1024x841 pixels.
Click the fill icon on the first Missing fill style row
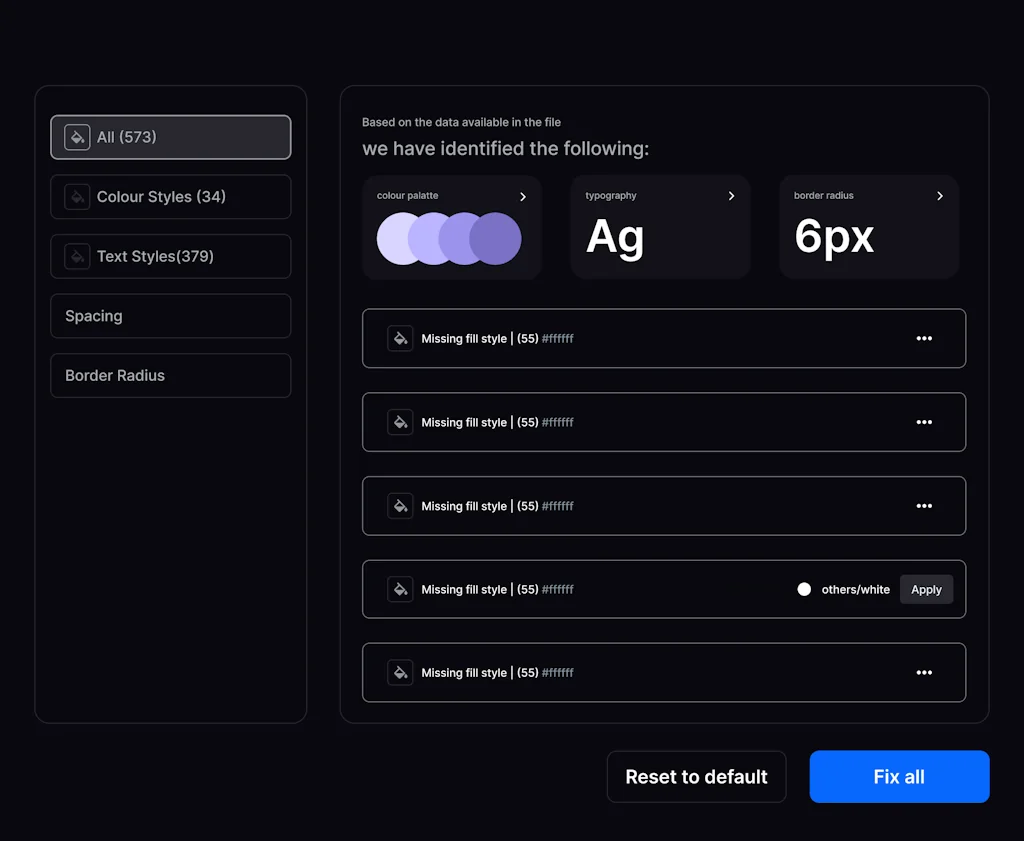[400, 338]
